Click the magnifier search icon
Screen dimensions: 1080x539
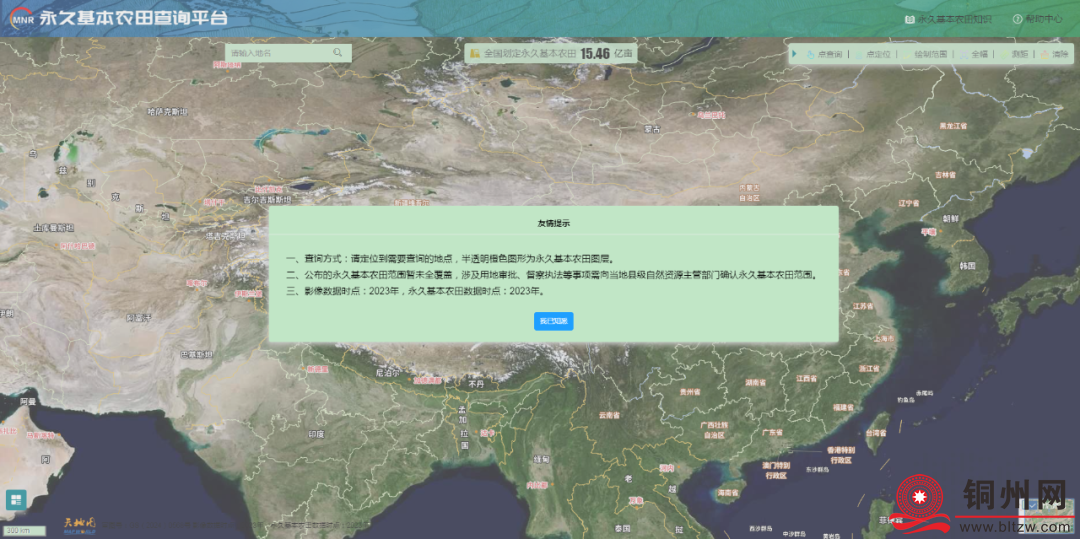(x=338, y=53)
